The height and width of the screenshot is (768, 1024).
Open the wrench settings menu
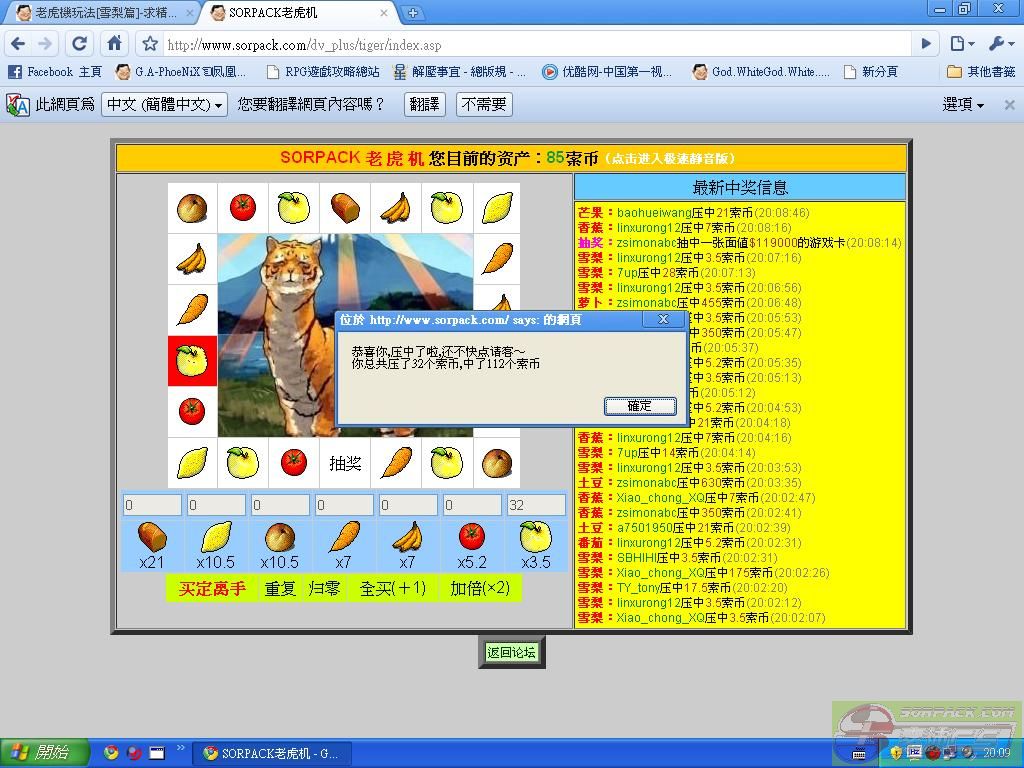tap(1000, 44)
